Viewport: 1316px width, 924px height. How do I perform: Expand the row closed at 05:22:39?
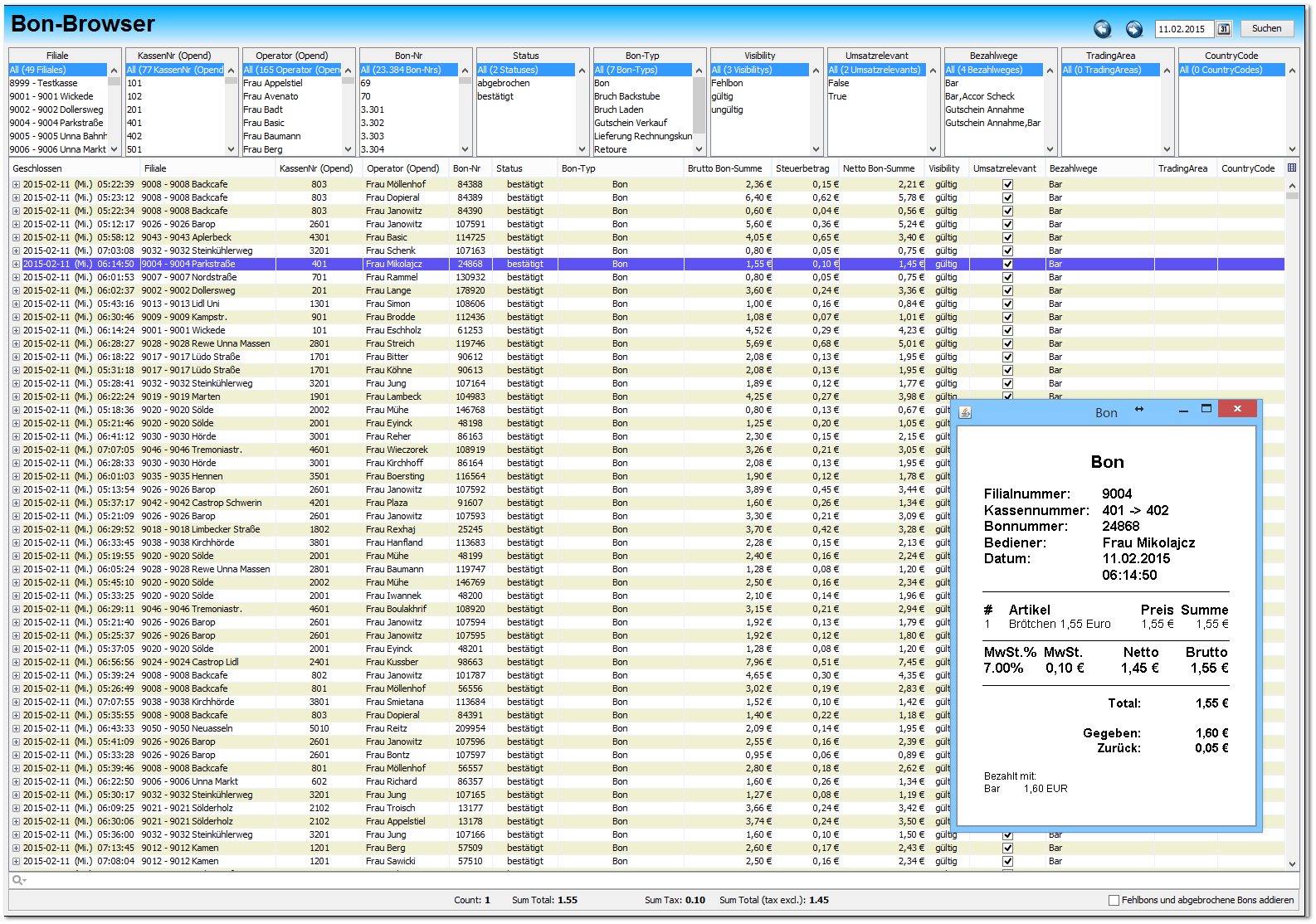(16, 184)
